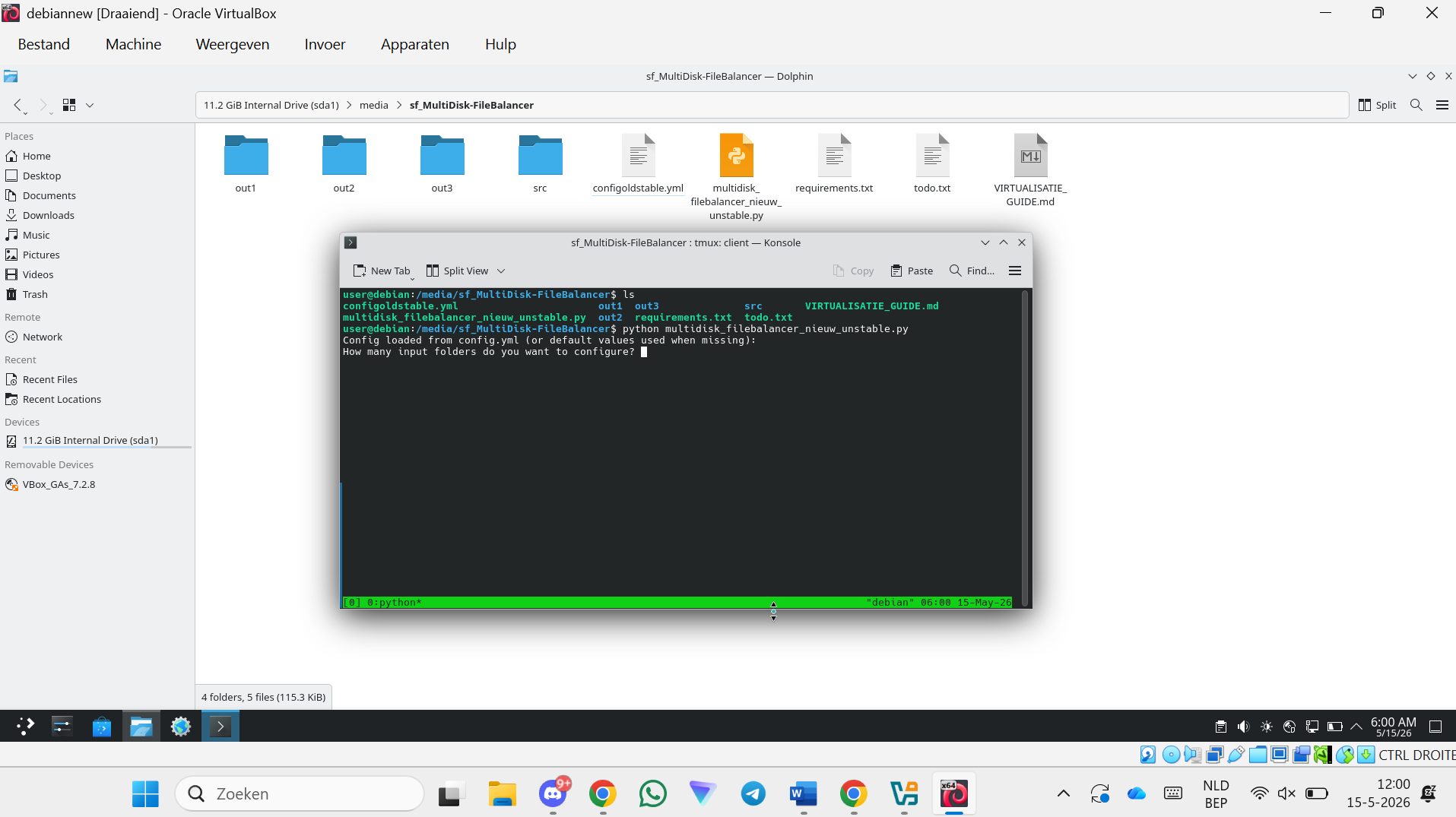
Task: Show hidden Windows tray icons
Action: 1064,793
